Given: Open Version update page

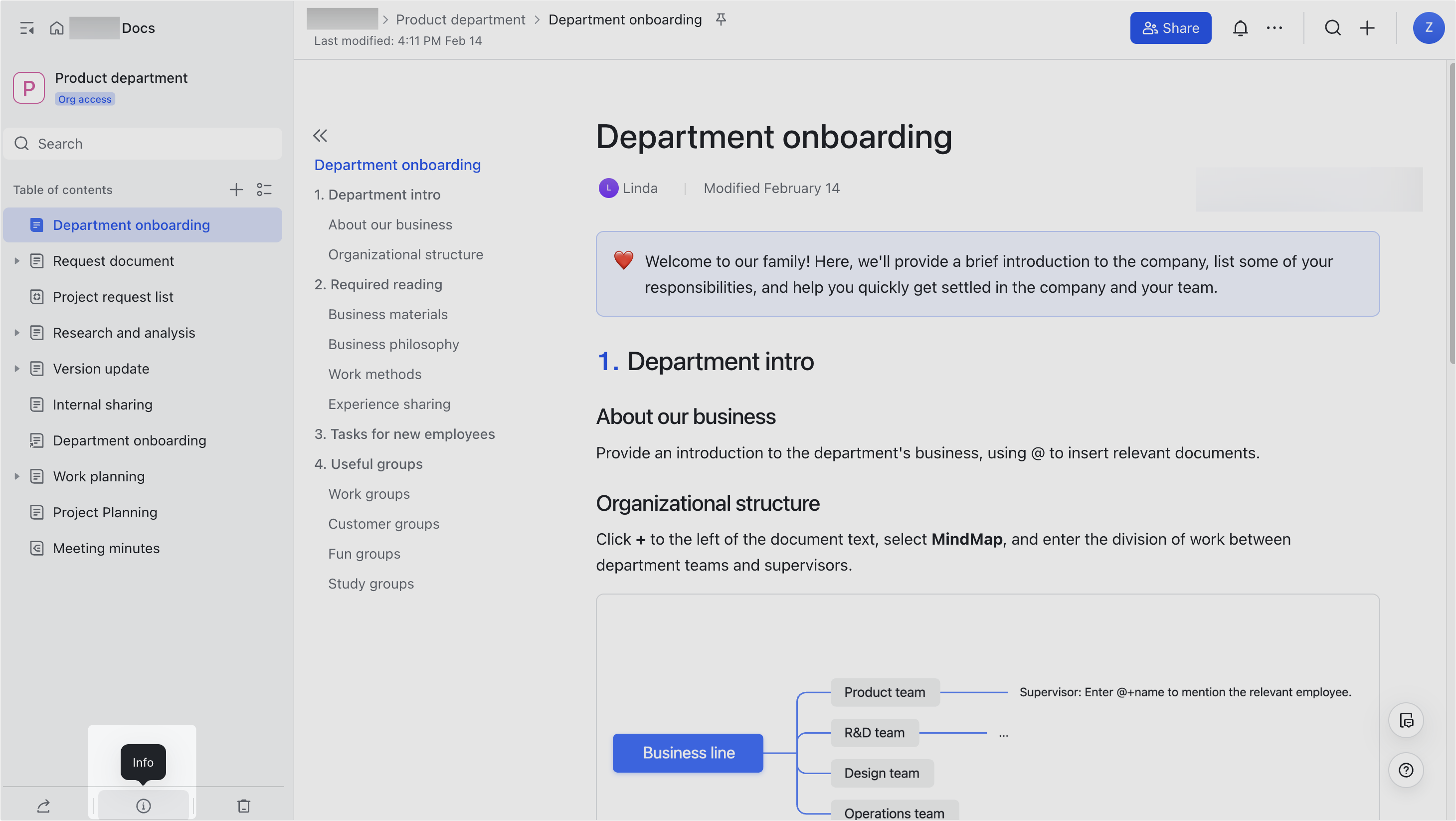Looking at the screenshot, I should [x=101, y=369].
